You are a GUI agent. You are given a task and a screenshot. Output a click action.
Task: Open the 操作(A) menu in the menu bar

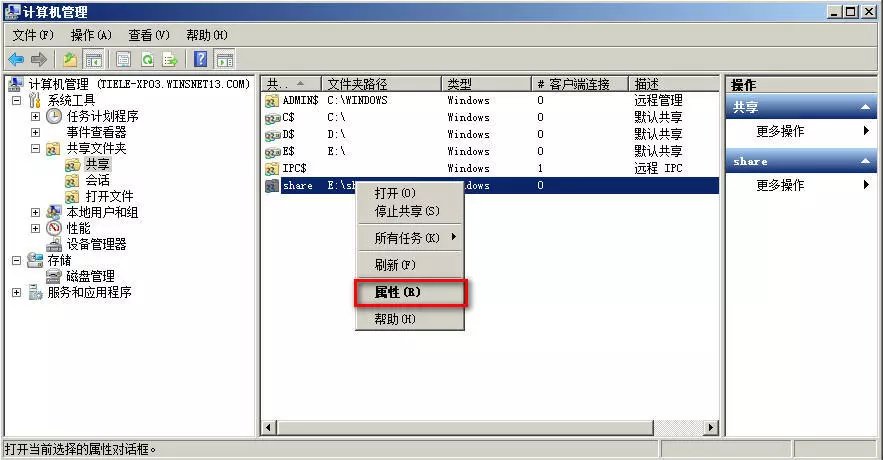coord(91,35)
